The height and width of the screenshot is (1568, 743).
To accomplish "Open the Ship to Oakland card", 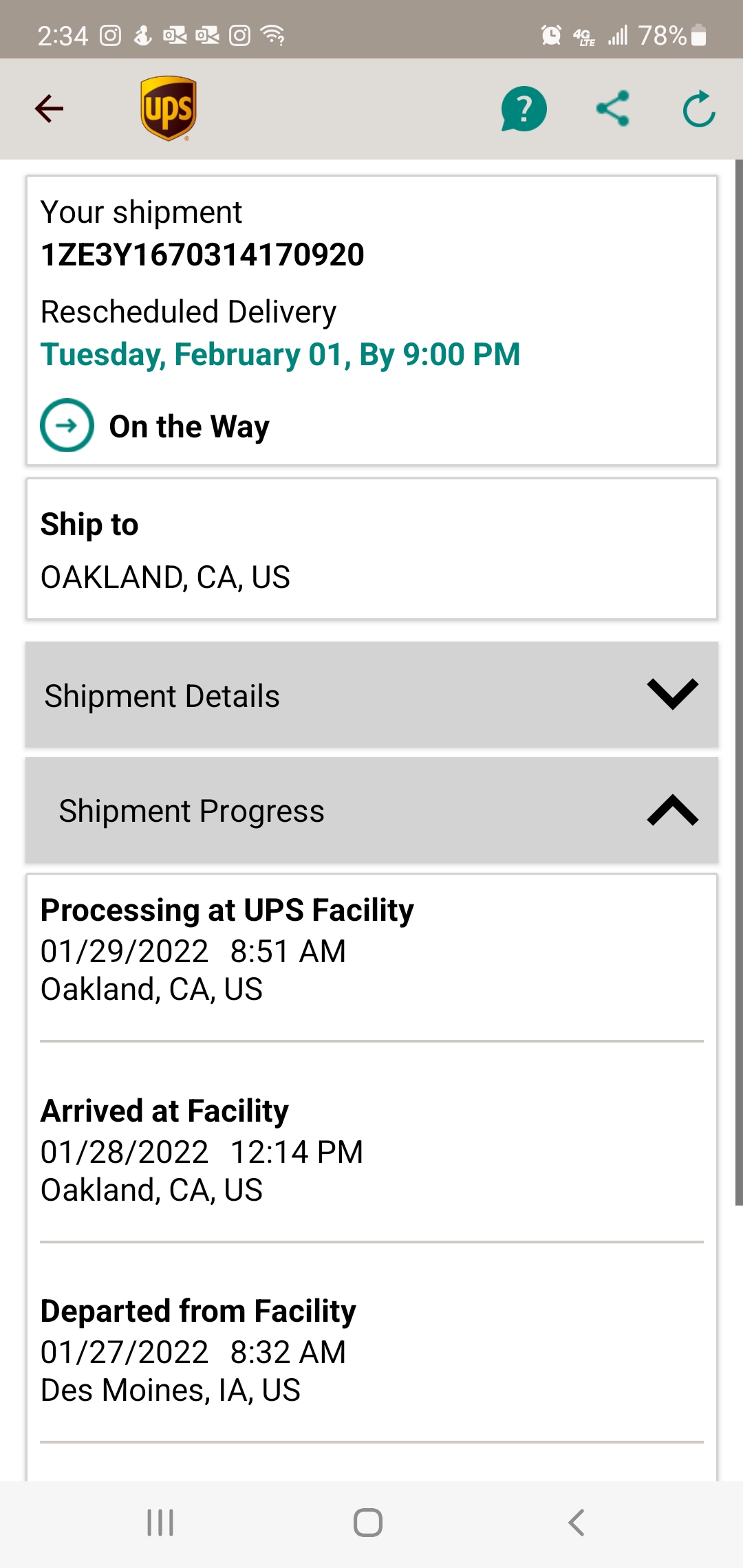I will pyautogui.click(x=371, y=549).
